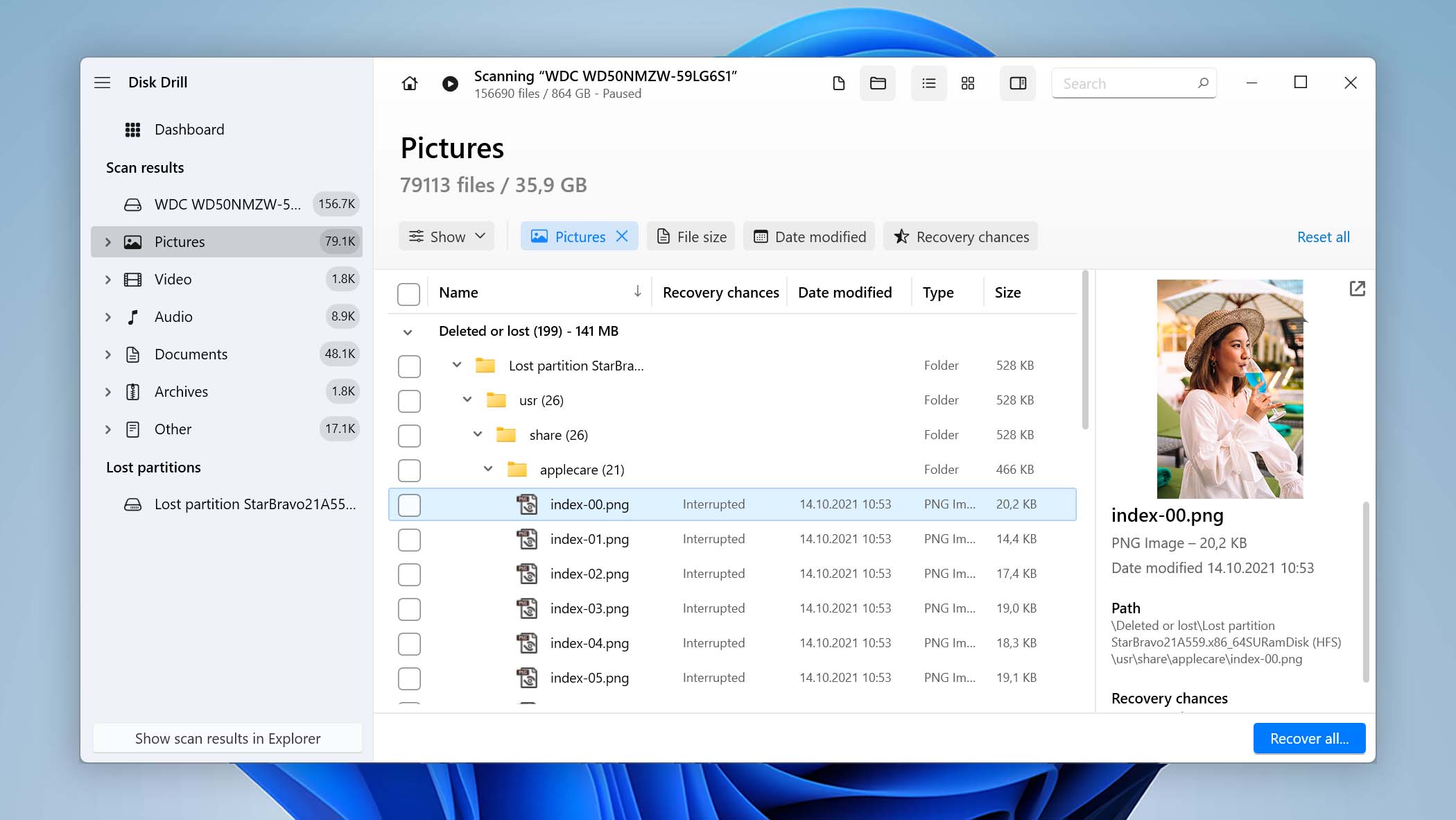Click the grid view icon in toolbar

click(967, 83)
